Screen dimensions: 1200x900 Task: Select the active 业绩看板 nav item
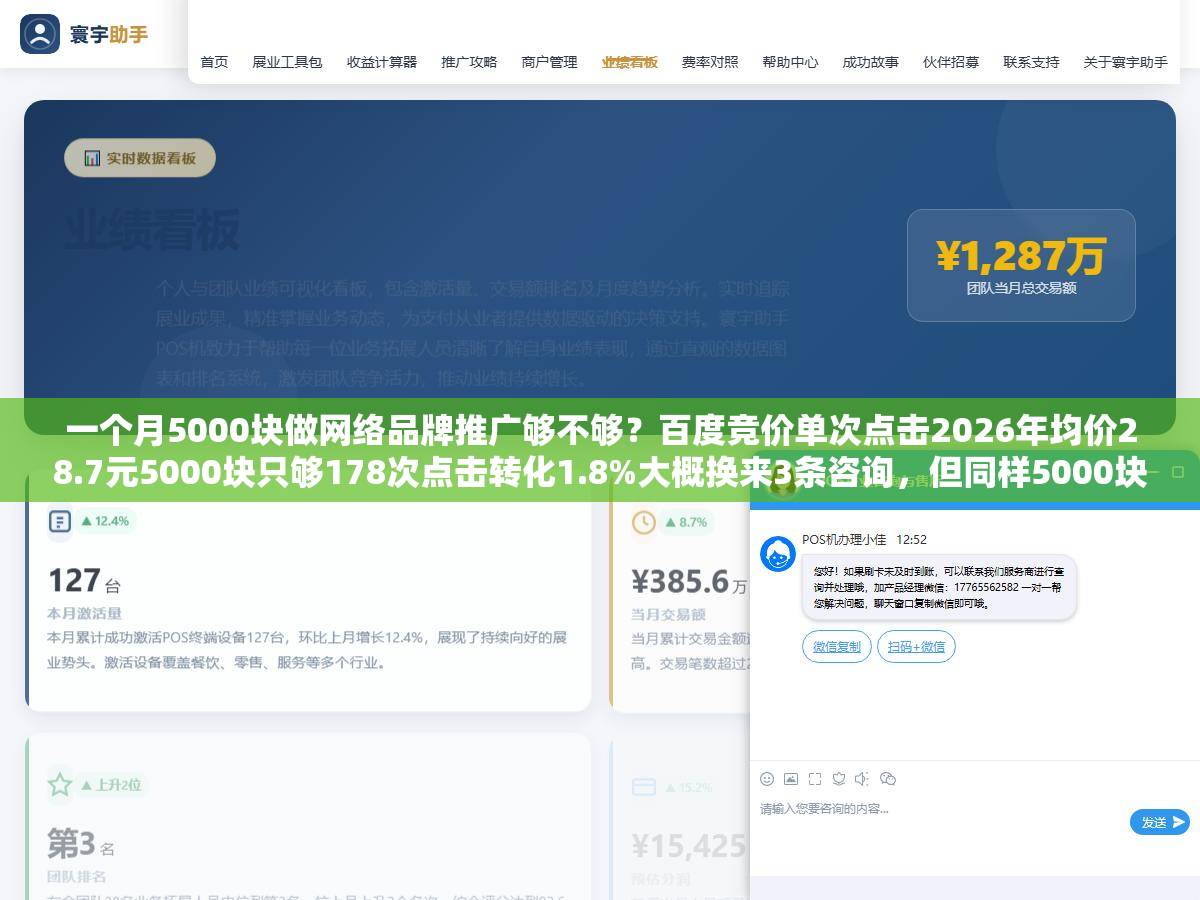630,62
